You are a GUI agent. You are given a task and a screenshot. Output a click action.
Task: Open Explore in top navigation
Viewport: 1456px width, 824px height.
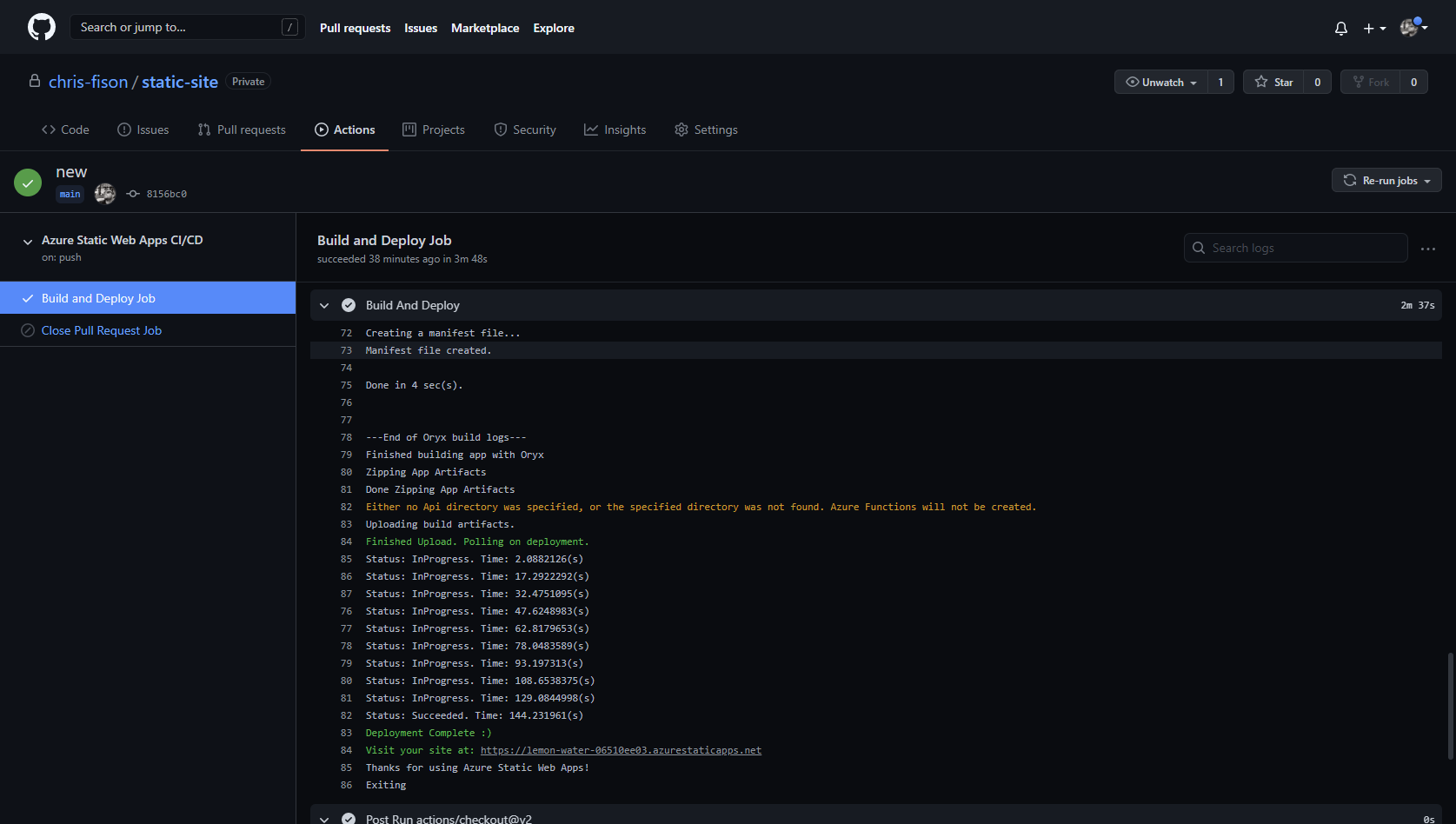click(554, 28)
